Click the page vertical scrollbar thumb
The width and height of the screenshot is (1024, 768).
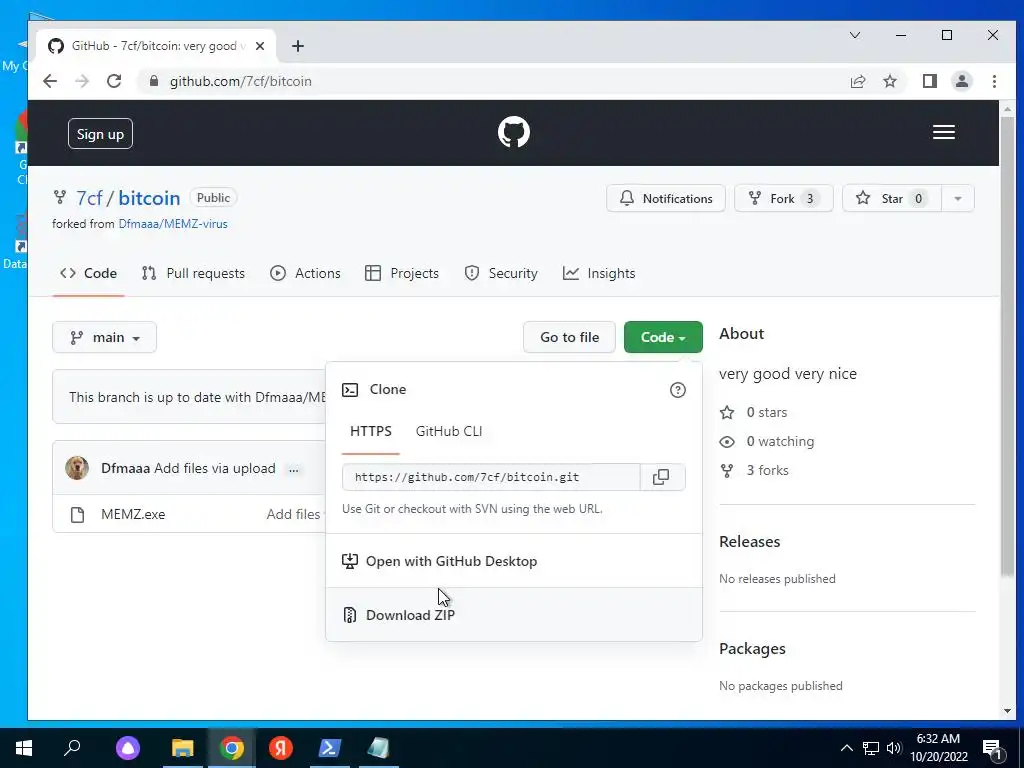1008,347
